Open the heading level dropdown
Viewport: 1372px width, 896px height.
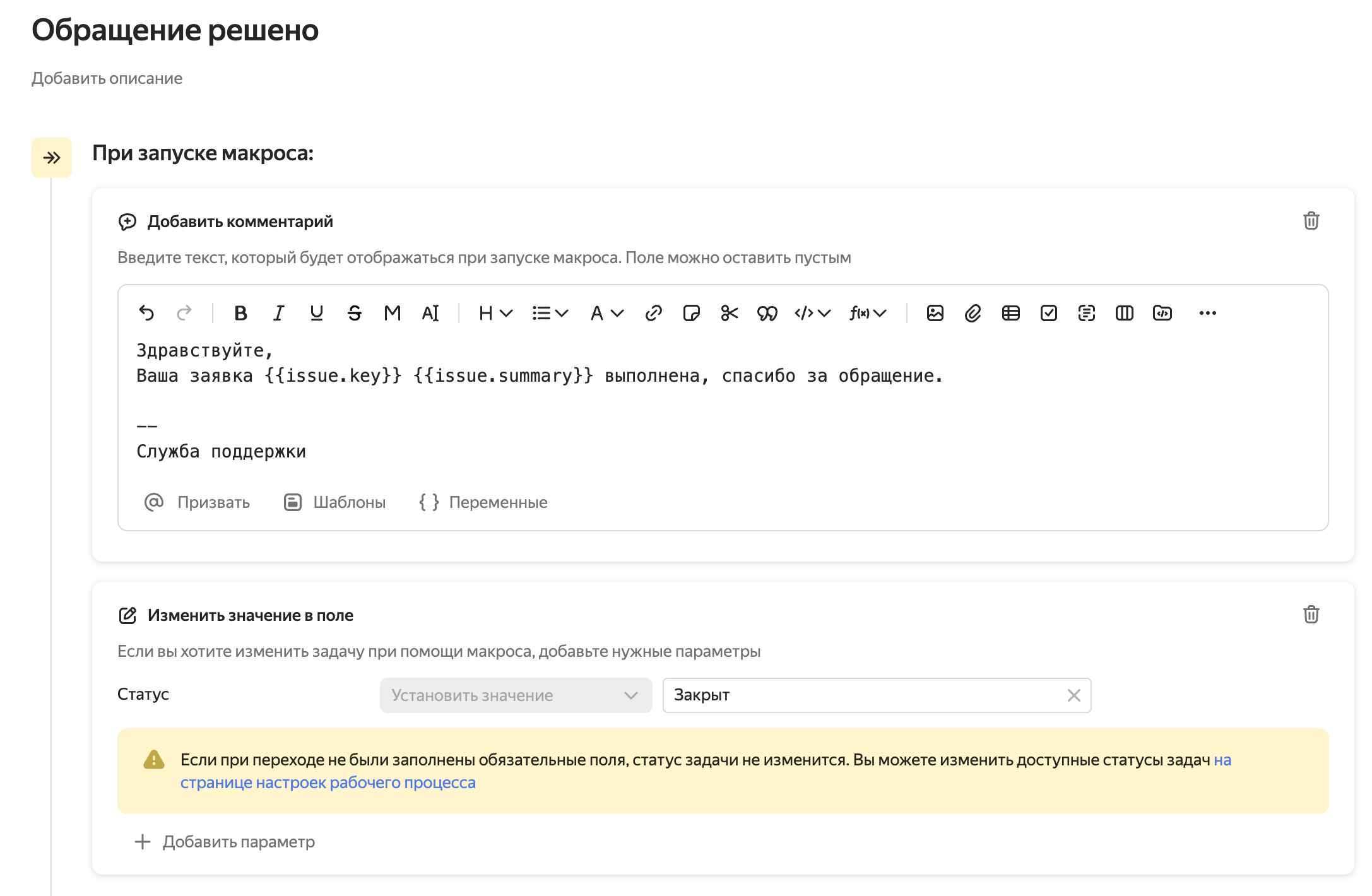(495, 313)
